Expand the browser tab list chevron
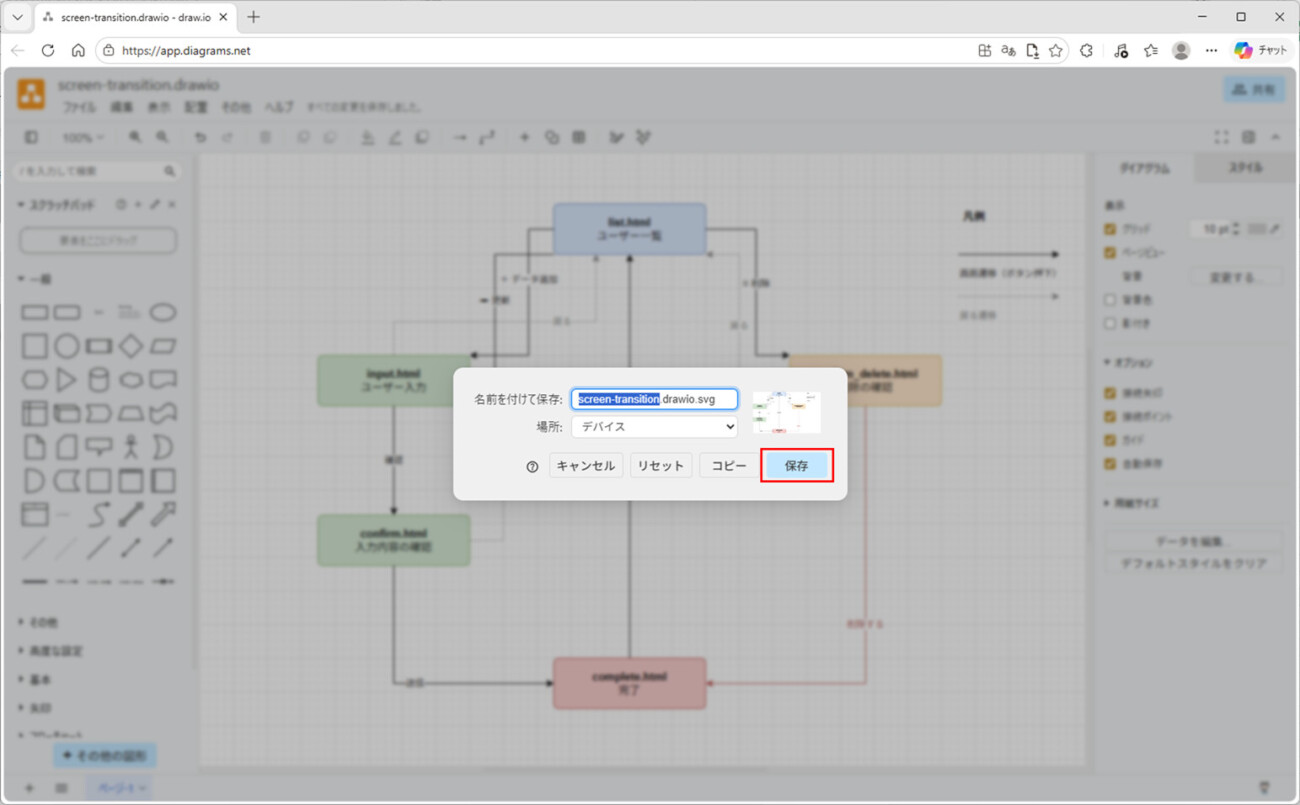This screenshot has width=1300, height=805. click(x=17, y=17)
